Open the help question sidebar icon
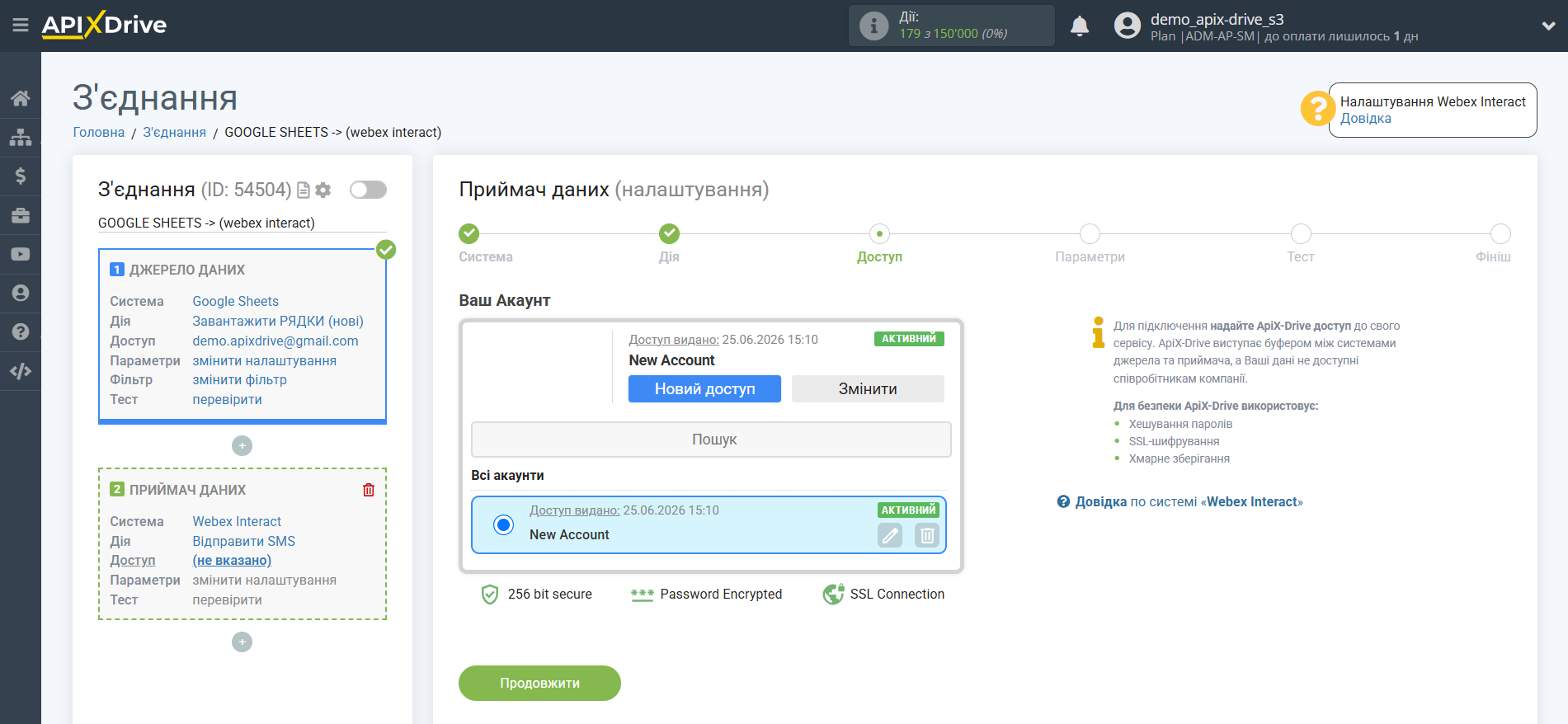Image resolution: width=1568 pixels, height=724 pixels. 21,331
